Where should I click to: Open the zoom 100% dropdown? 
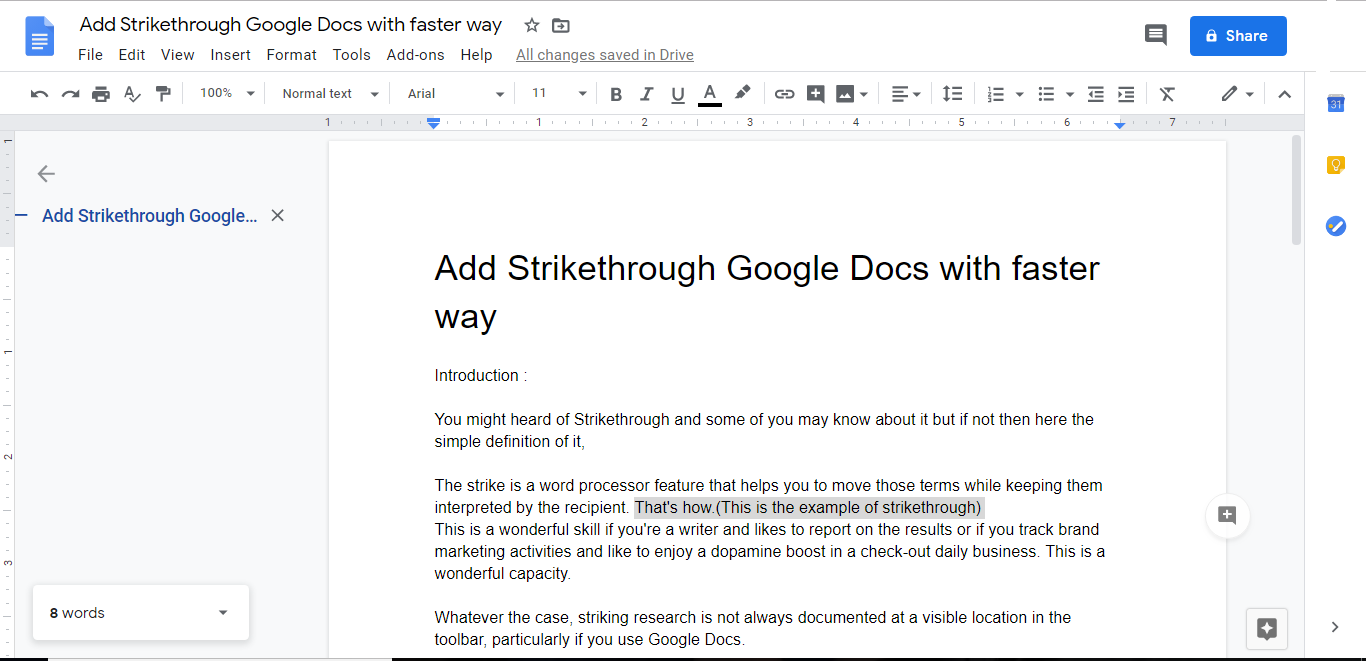pyautogui.click(x=227, y=93)
